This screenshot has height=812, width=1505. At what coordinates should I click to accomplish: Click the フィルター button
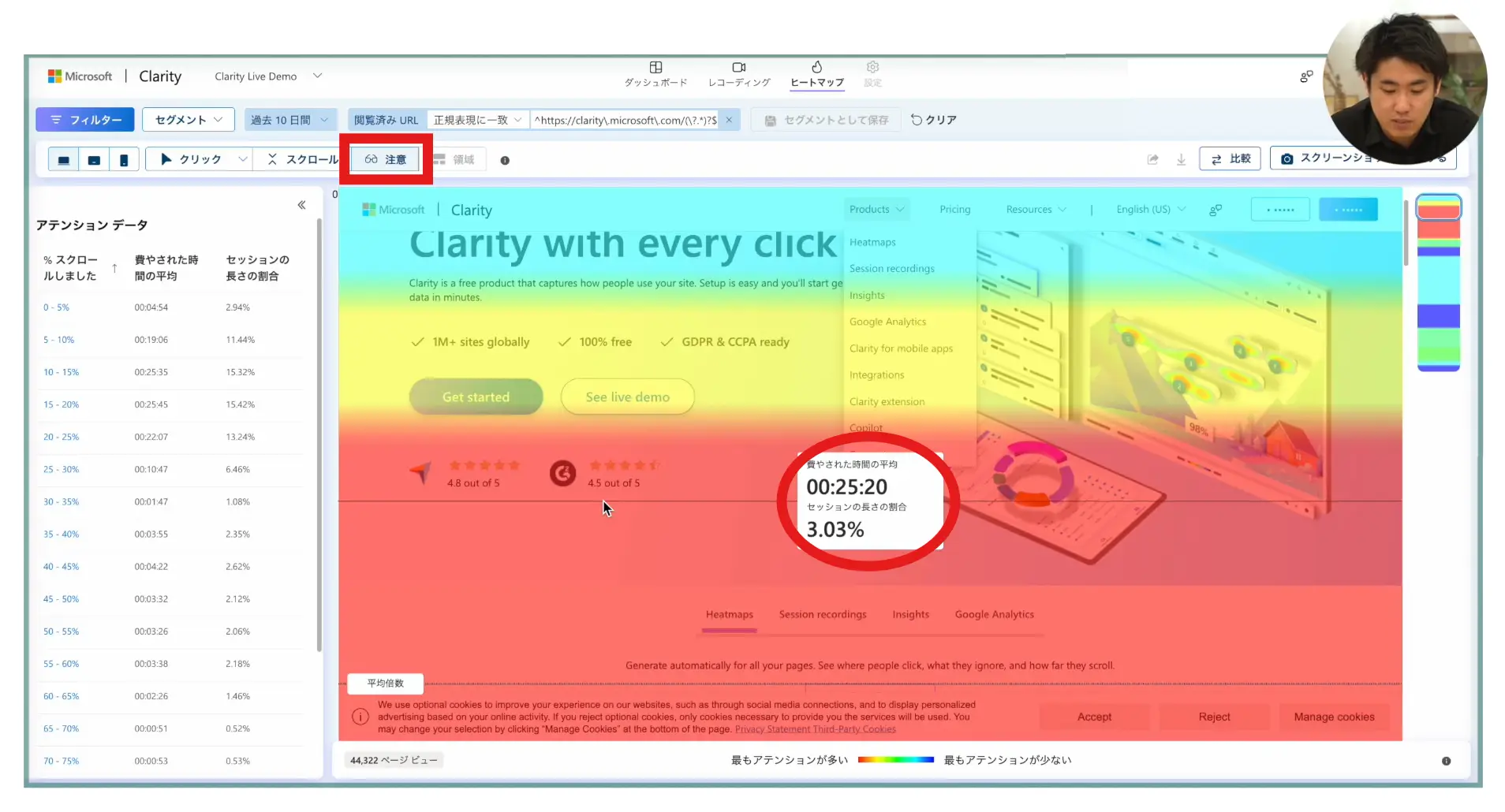(x=85, y=120)
